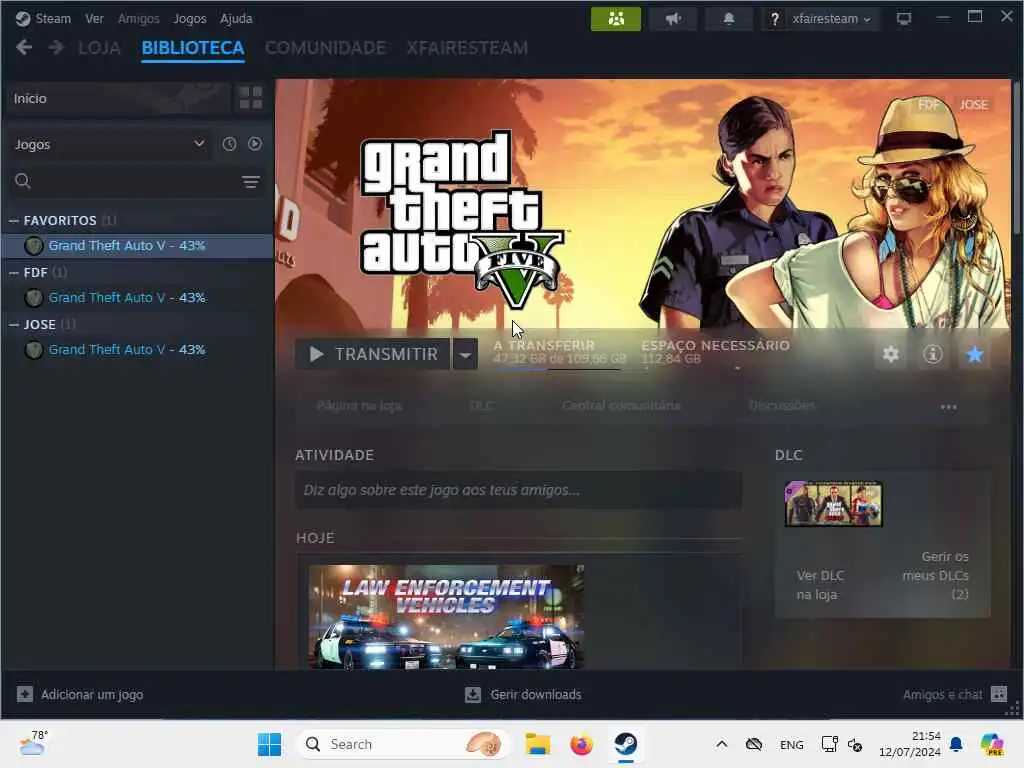1024x768 pixels.
Task: Open the Windows Start menu
Action: 269,744
